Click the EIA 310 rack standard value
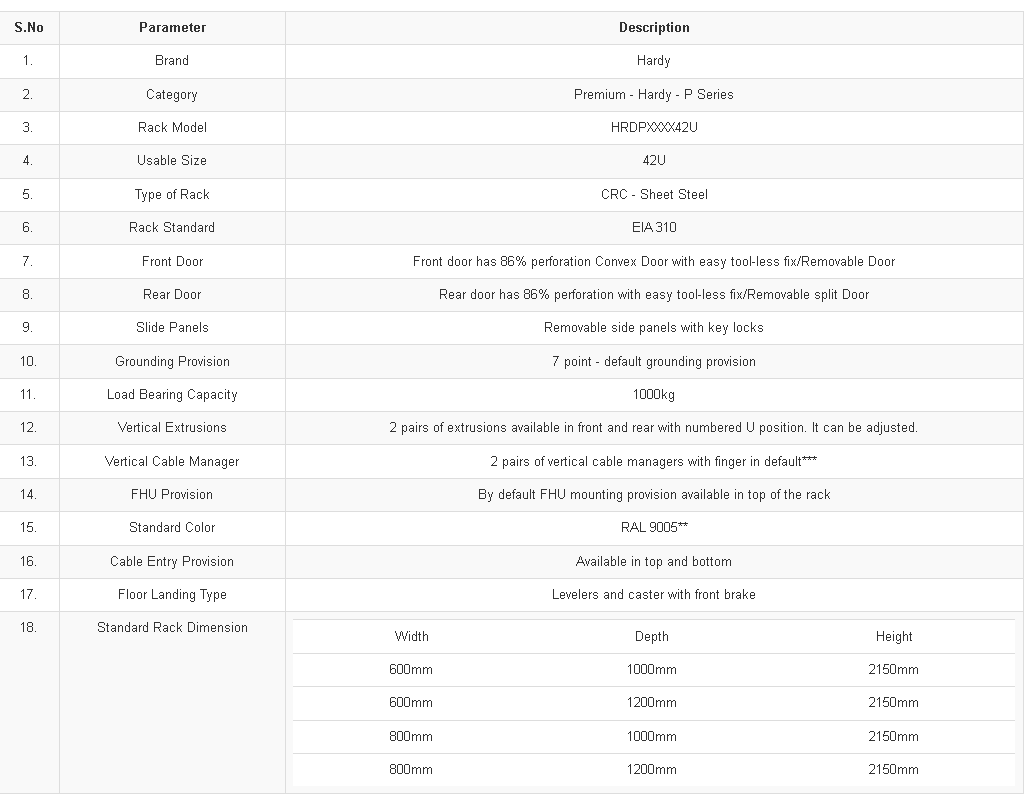1024x803 pixels. (654, 228)
